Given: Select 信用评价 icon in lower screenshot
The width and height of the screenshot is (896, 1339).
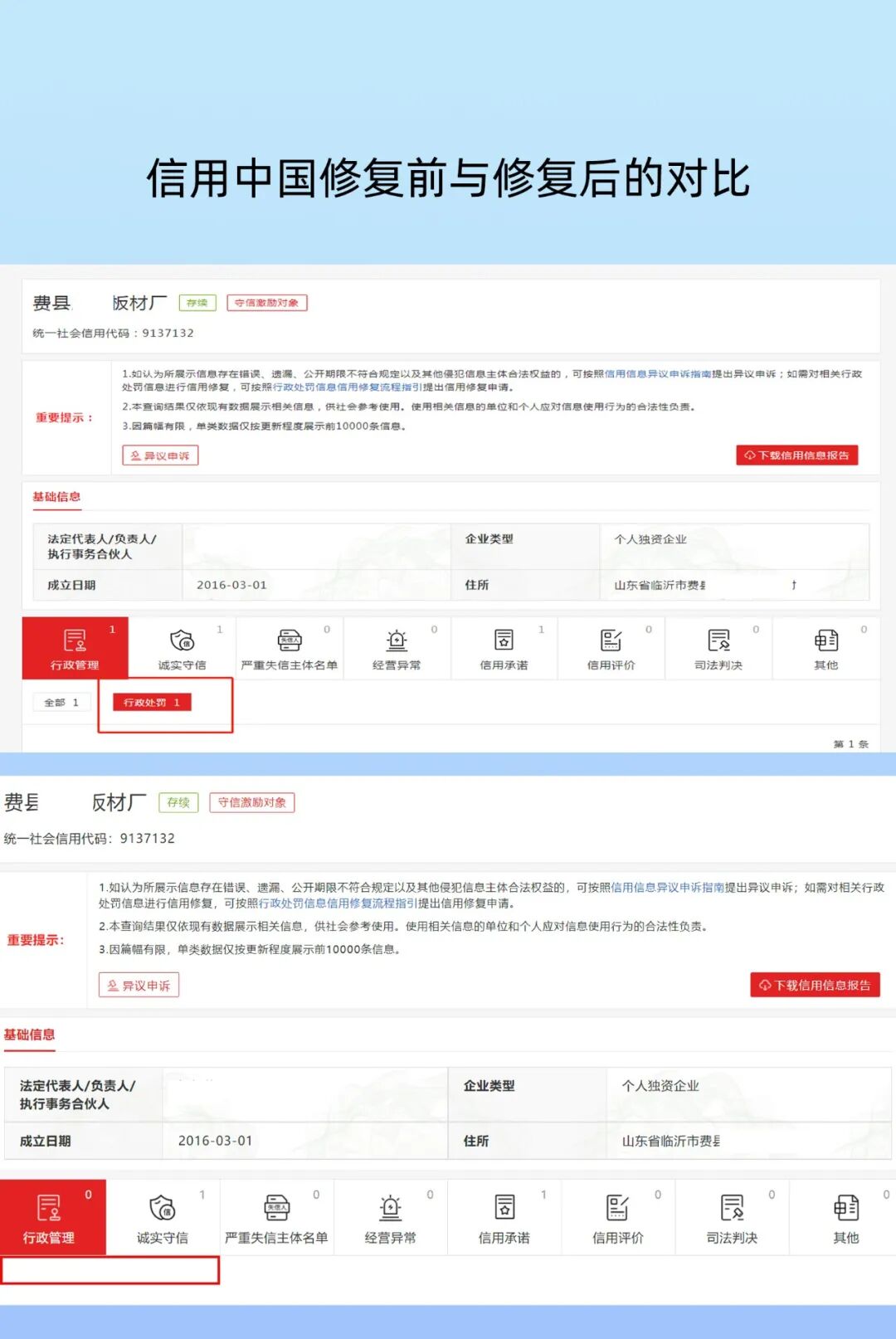Looking at the screenshot, I should [618, 1208].
